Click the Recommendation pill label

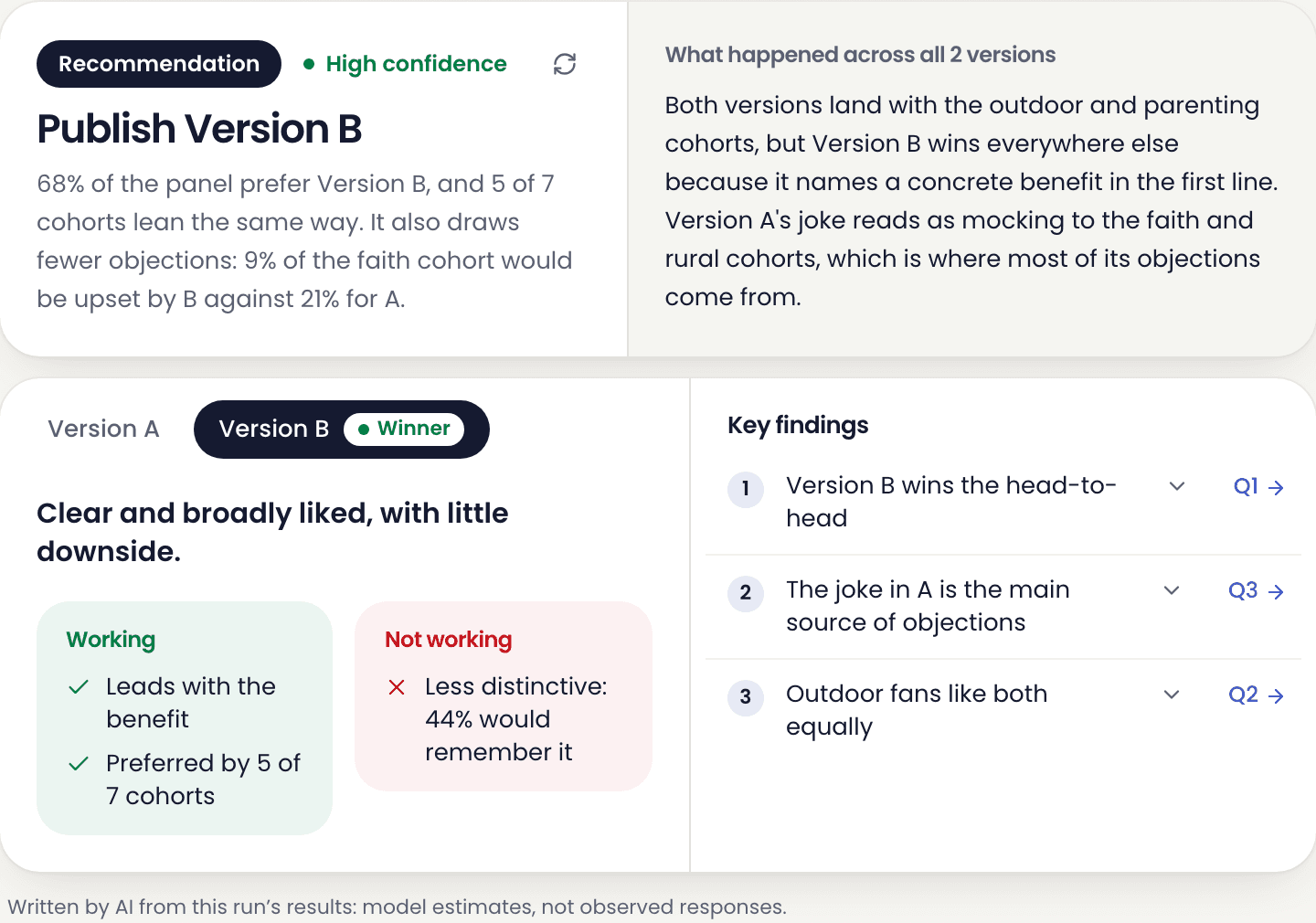click(x=159, y=64)
